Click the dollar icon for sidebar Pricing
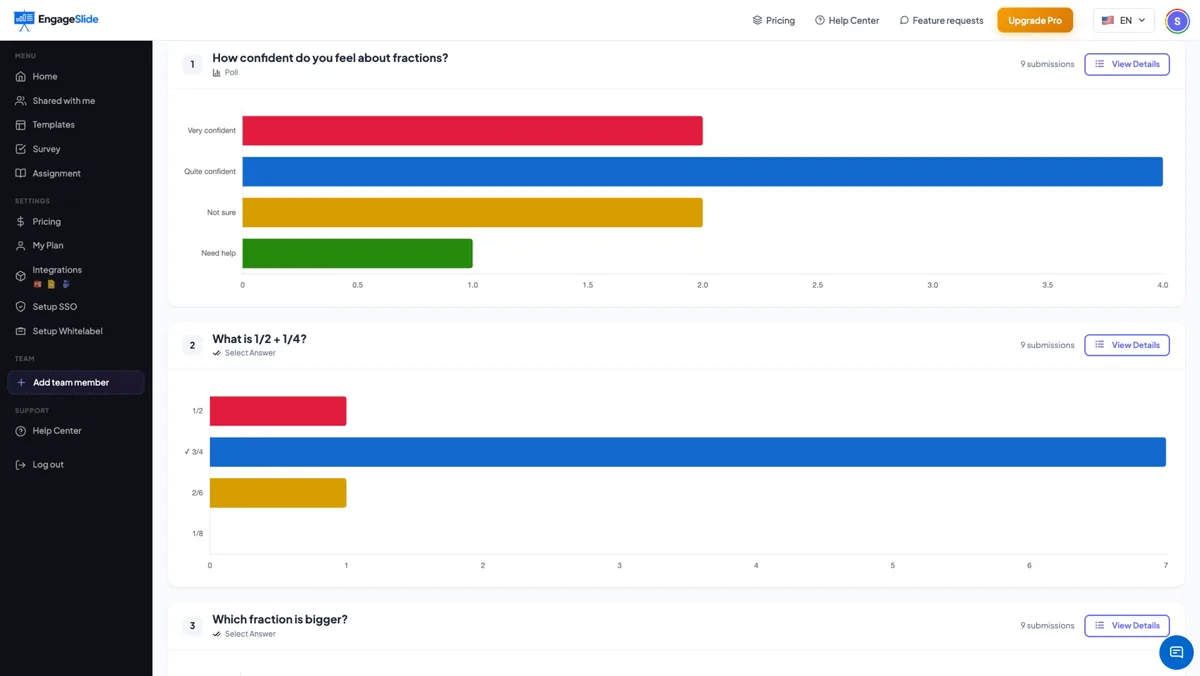The height and width of the screenshot is (676, 1200). click(21, 222)
